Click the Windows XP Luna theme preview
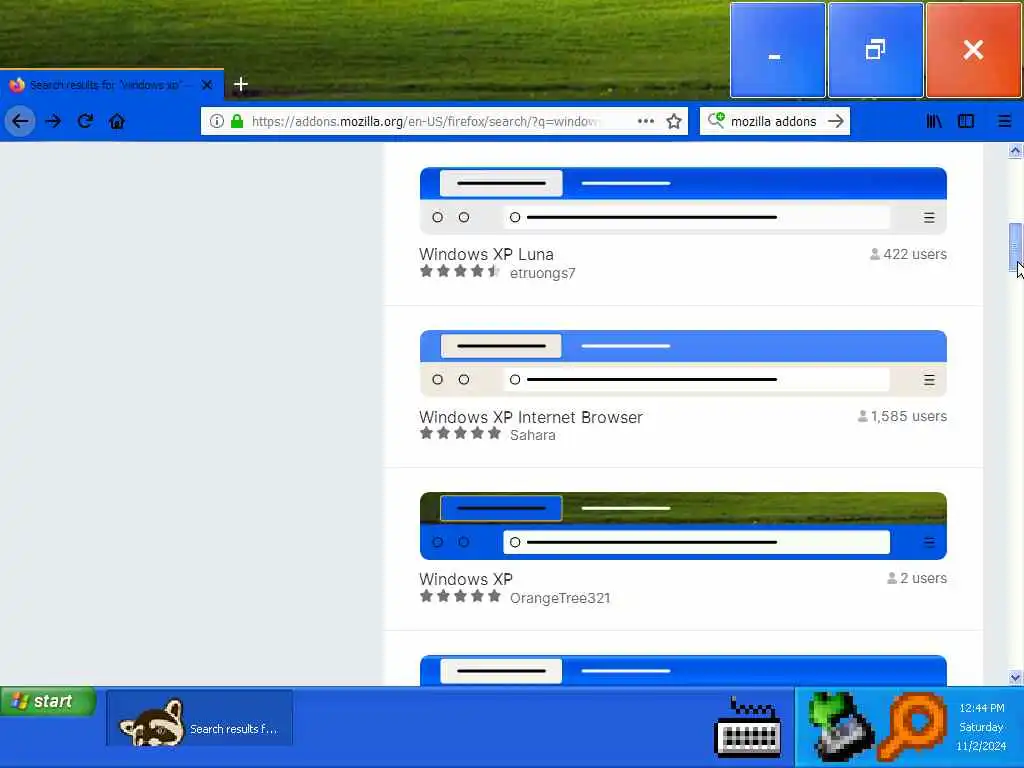The height and width of the screenshot is (768, 1024). pyautogui.click(x=683, y=200)
